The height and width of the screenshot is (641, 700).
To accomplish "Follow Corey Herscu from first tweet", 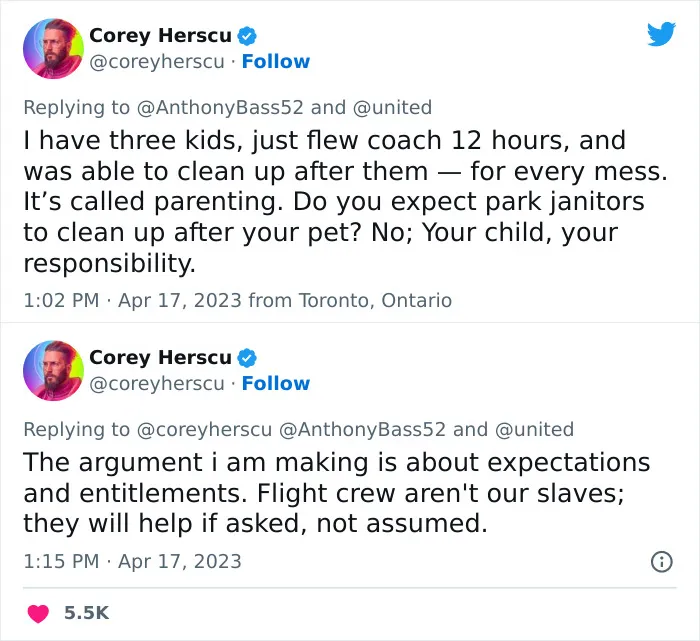I will coord(275,62).
